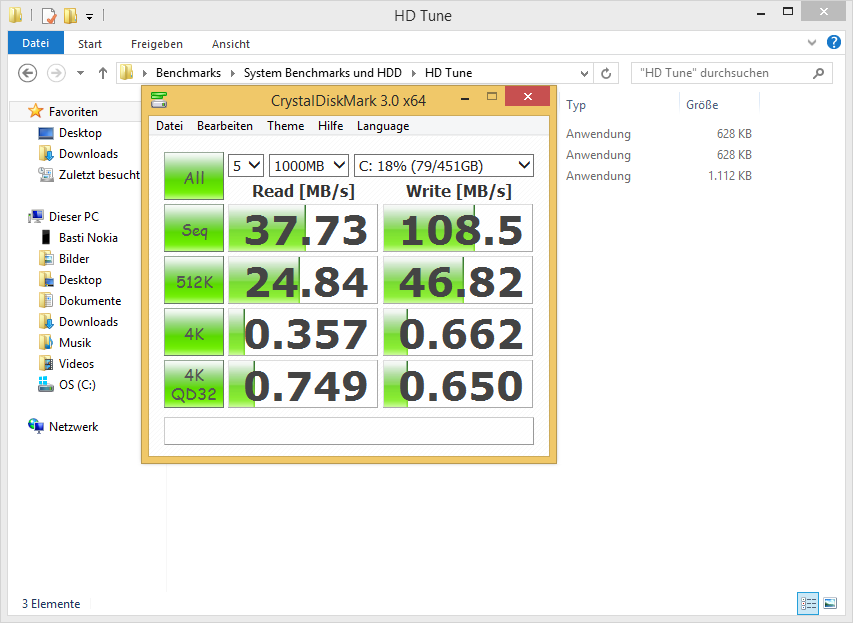Open the Explorer Datei ribbon tab
Screen dimensions: 853x623
pyautogui.click(x=36, y=43)
